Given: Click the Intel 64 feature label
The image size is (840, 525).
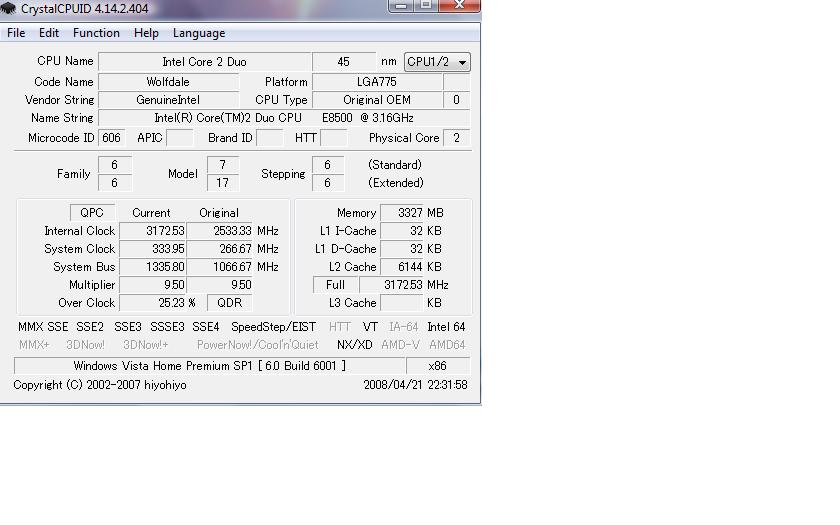Looking at the screenshot, I should tap(446, 327).
